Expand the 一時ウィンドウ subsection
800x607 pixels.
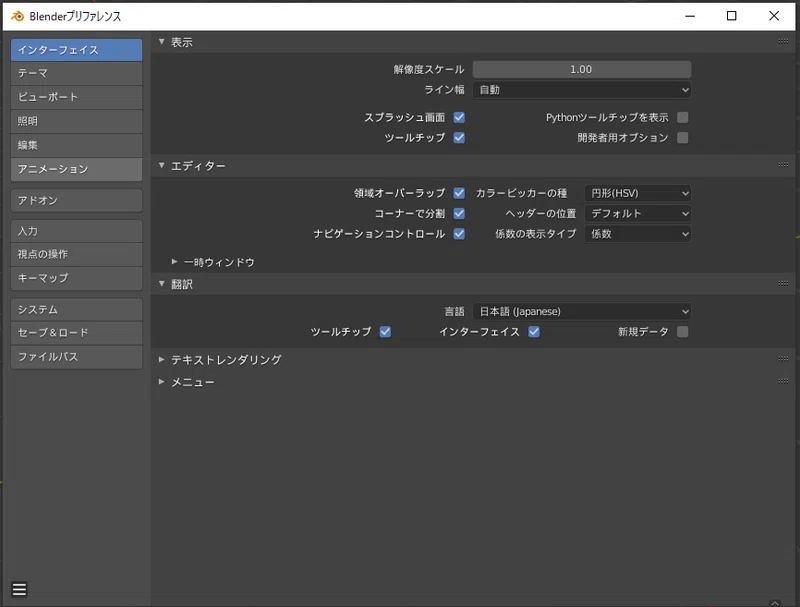[174, 262]
